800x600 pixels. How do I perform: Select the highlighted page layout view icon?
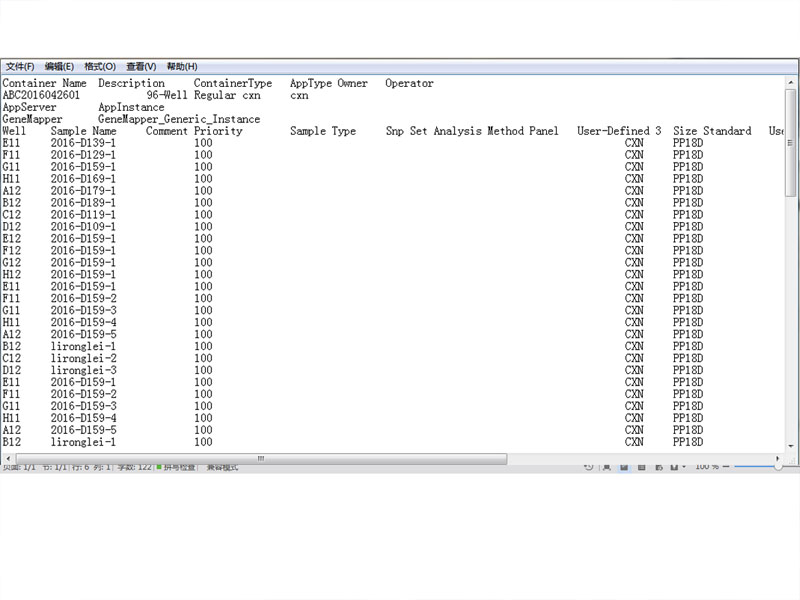point(624,467)
